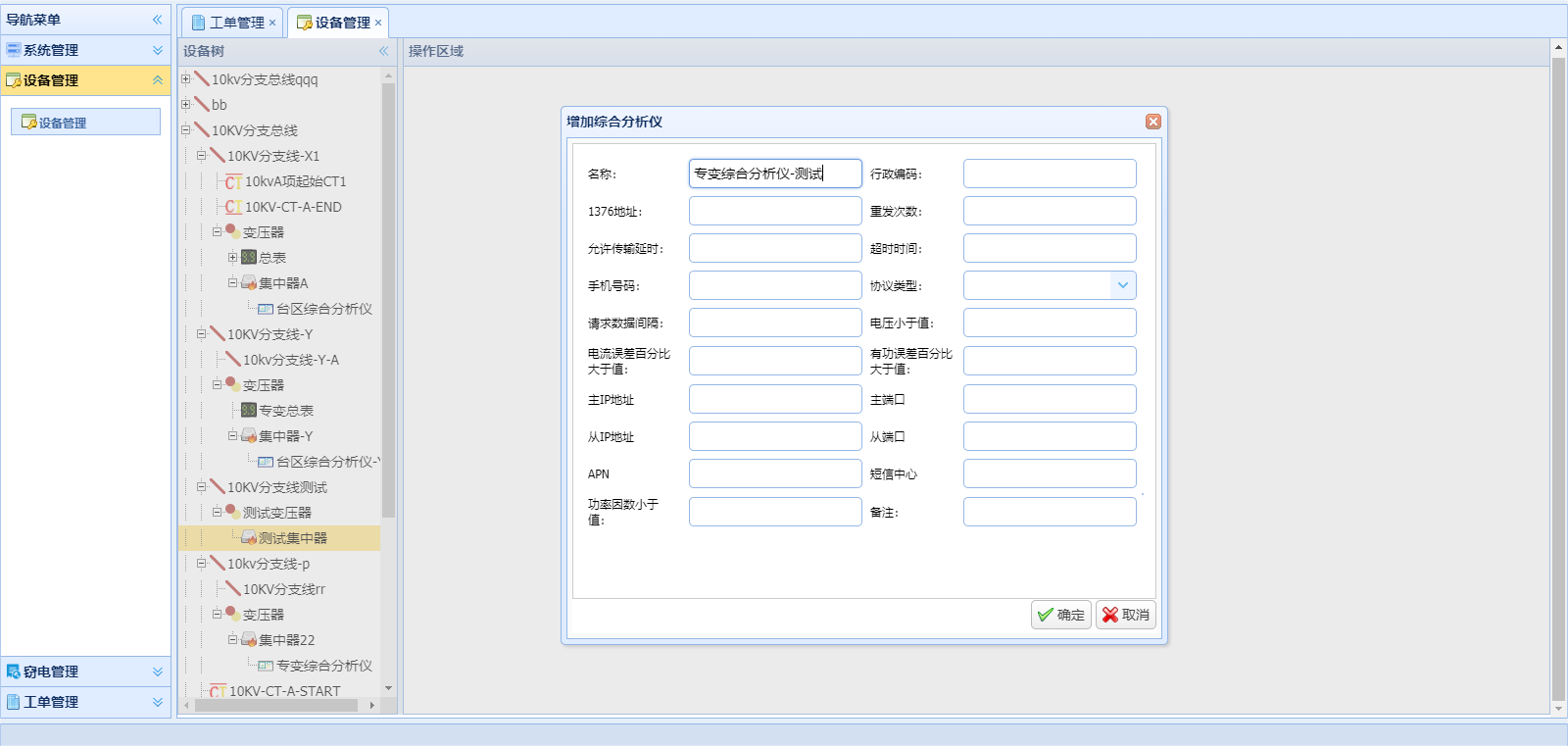Focus the 超时时间 input field
1568x746 pixels.
coord(1050,248)
